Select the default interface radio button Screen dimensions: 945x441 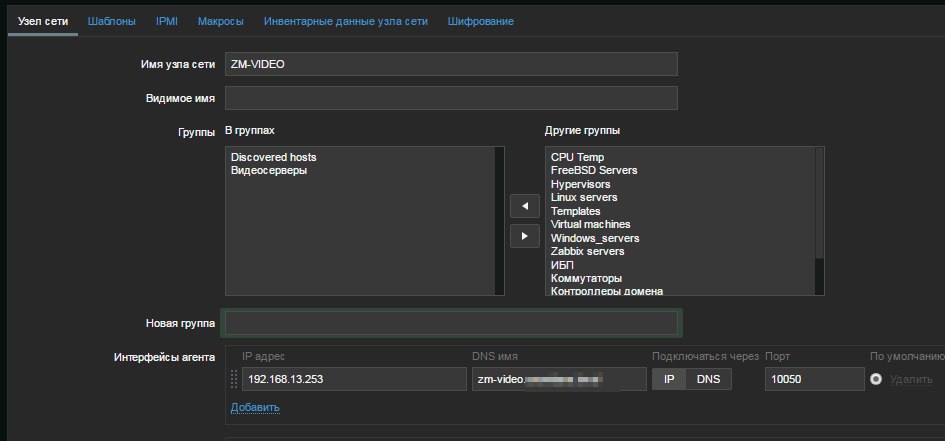(876, 380)
